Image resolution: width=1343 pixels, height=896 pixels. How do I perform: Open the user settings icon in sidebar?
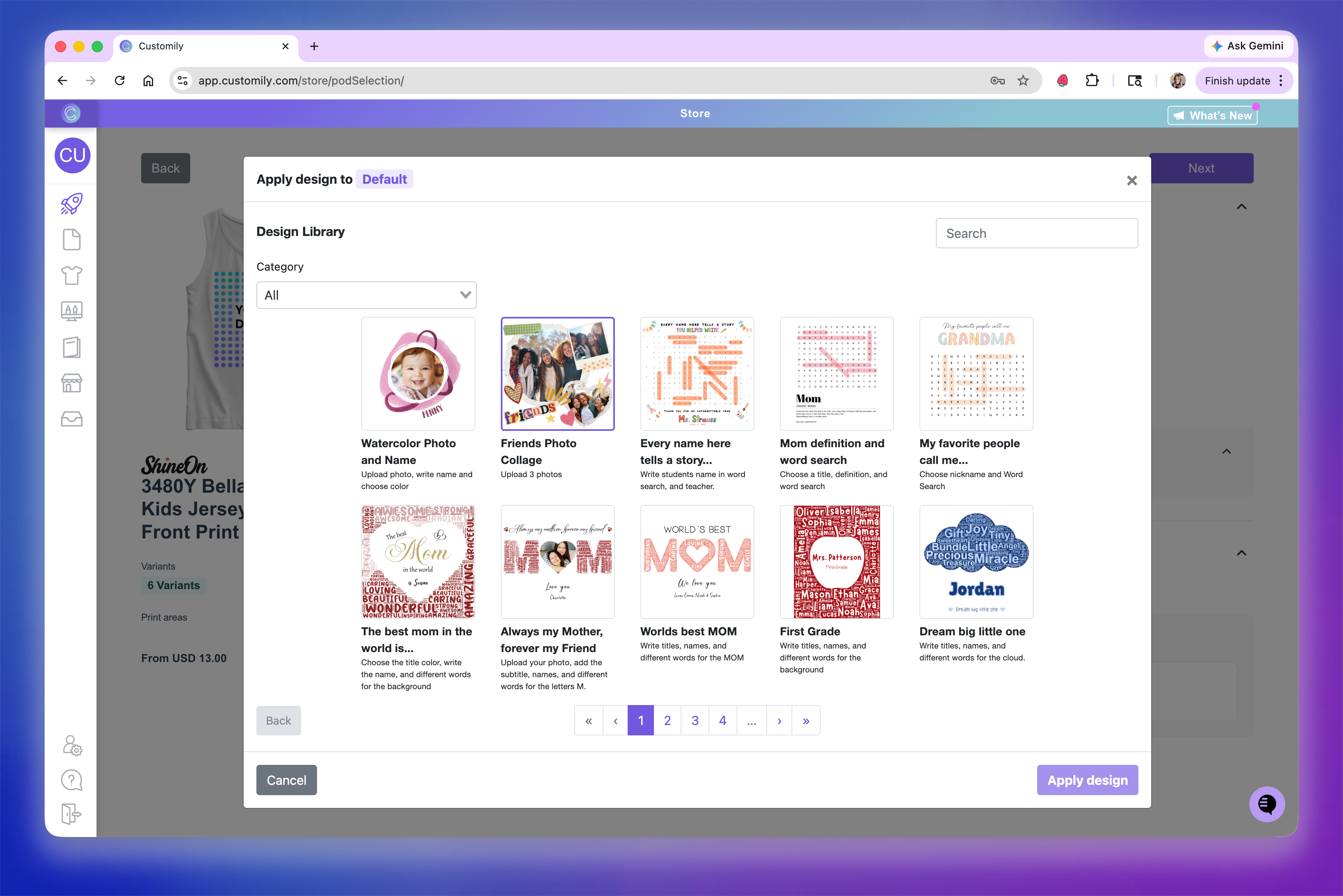click(x=72, y=746)
